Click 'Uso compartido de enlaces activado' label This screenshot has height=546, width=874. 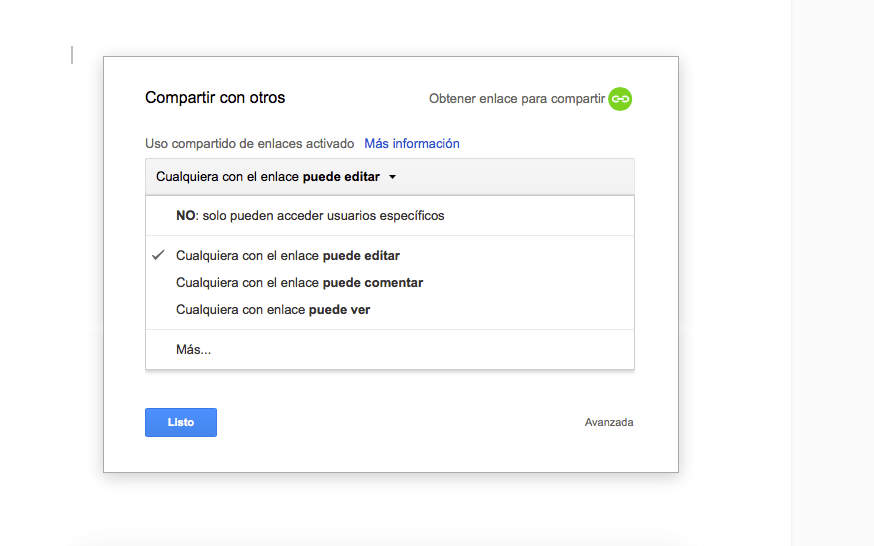tap(249, 144)
